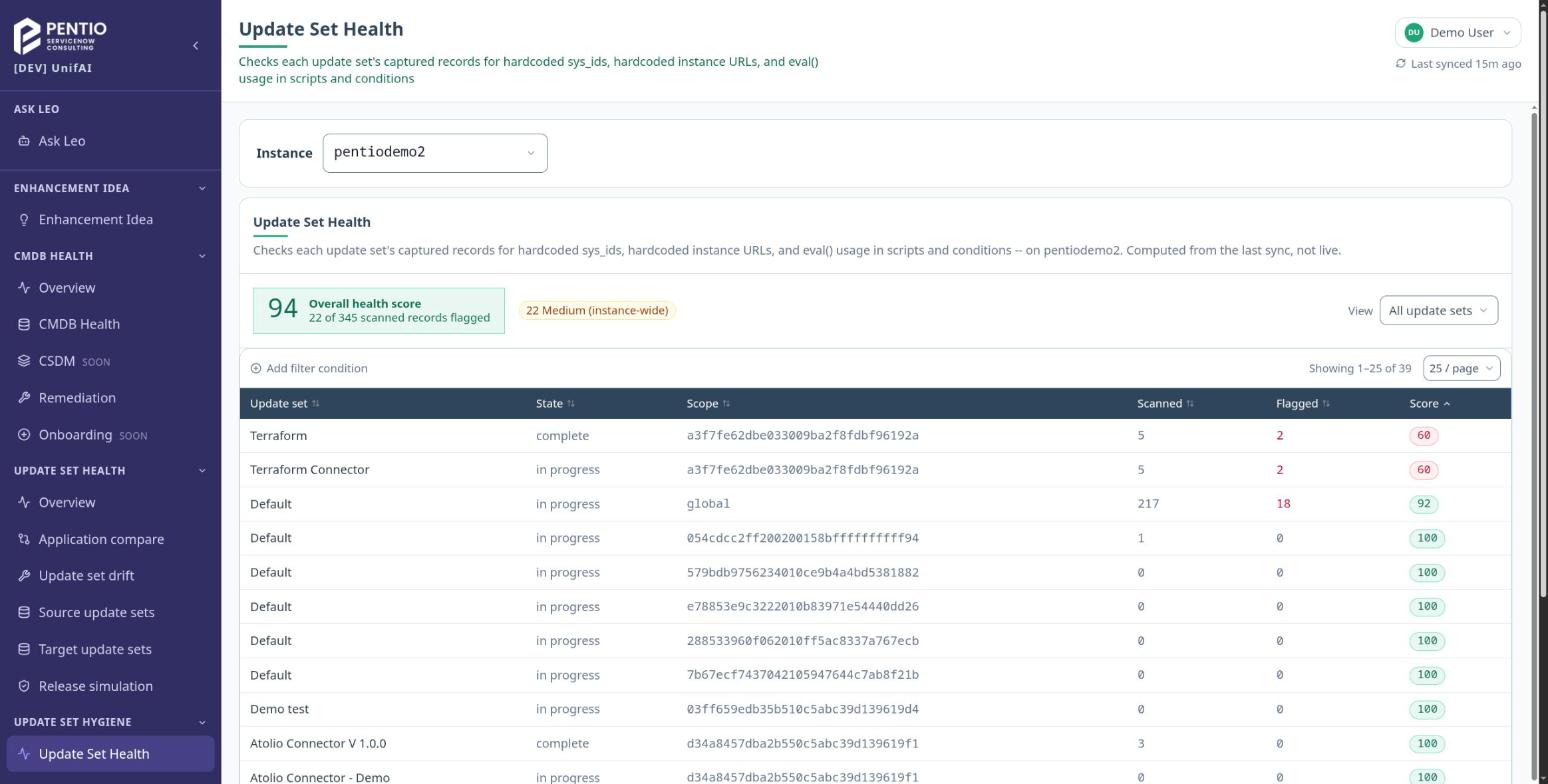Click the Application compare icon
1548x784 pixels.
pyautogui.click(x=24, y=539)
